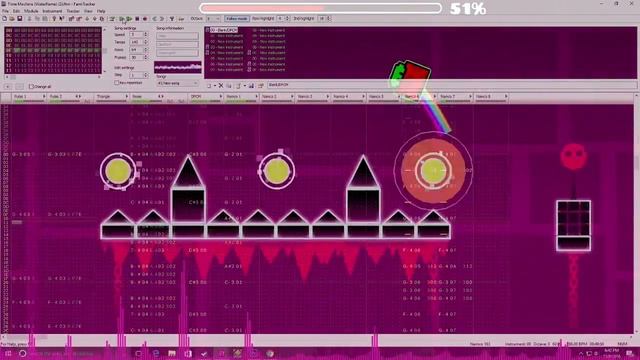Clone the selected instrument icon
Screen dimensions: 640x360
click(229, 86)
